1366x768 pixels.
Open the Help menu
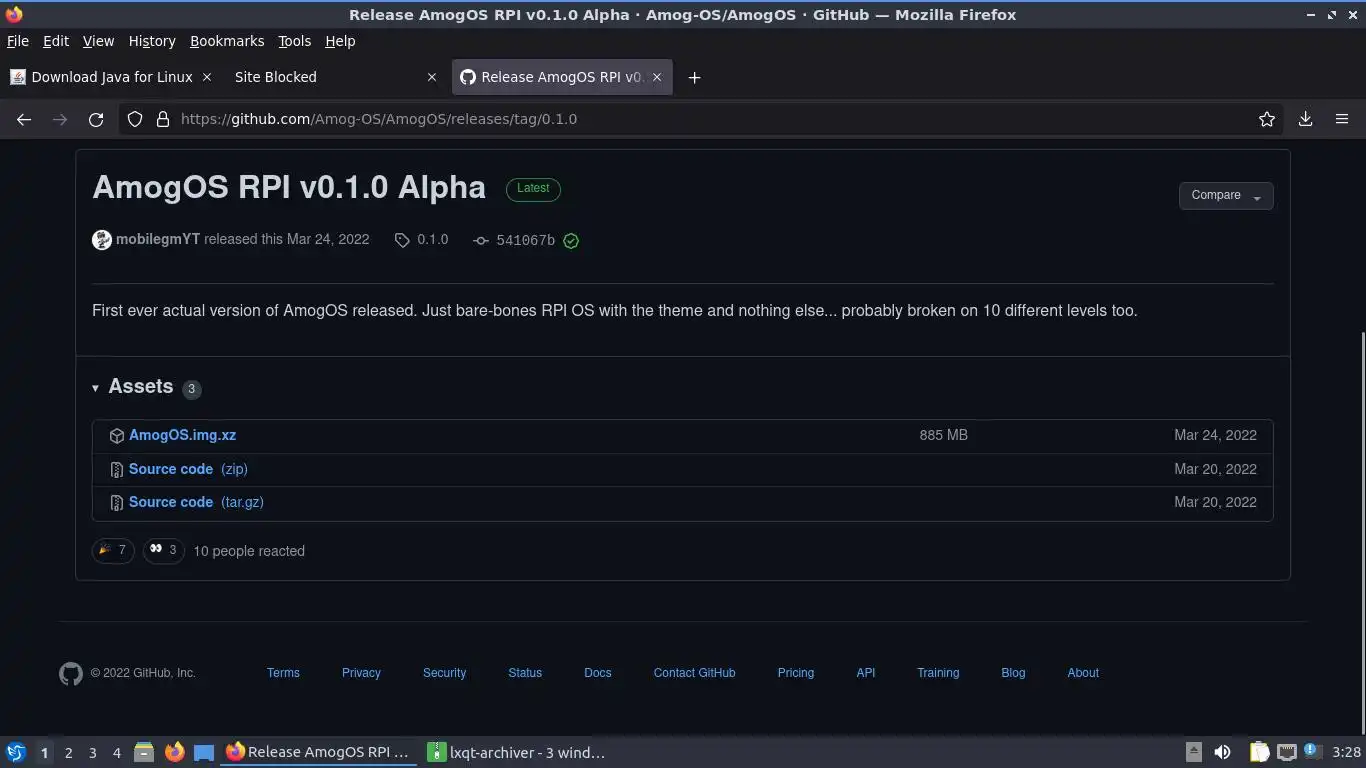340,41
